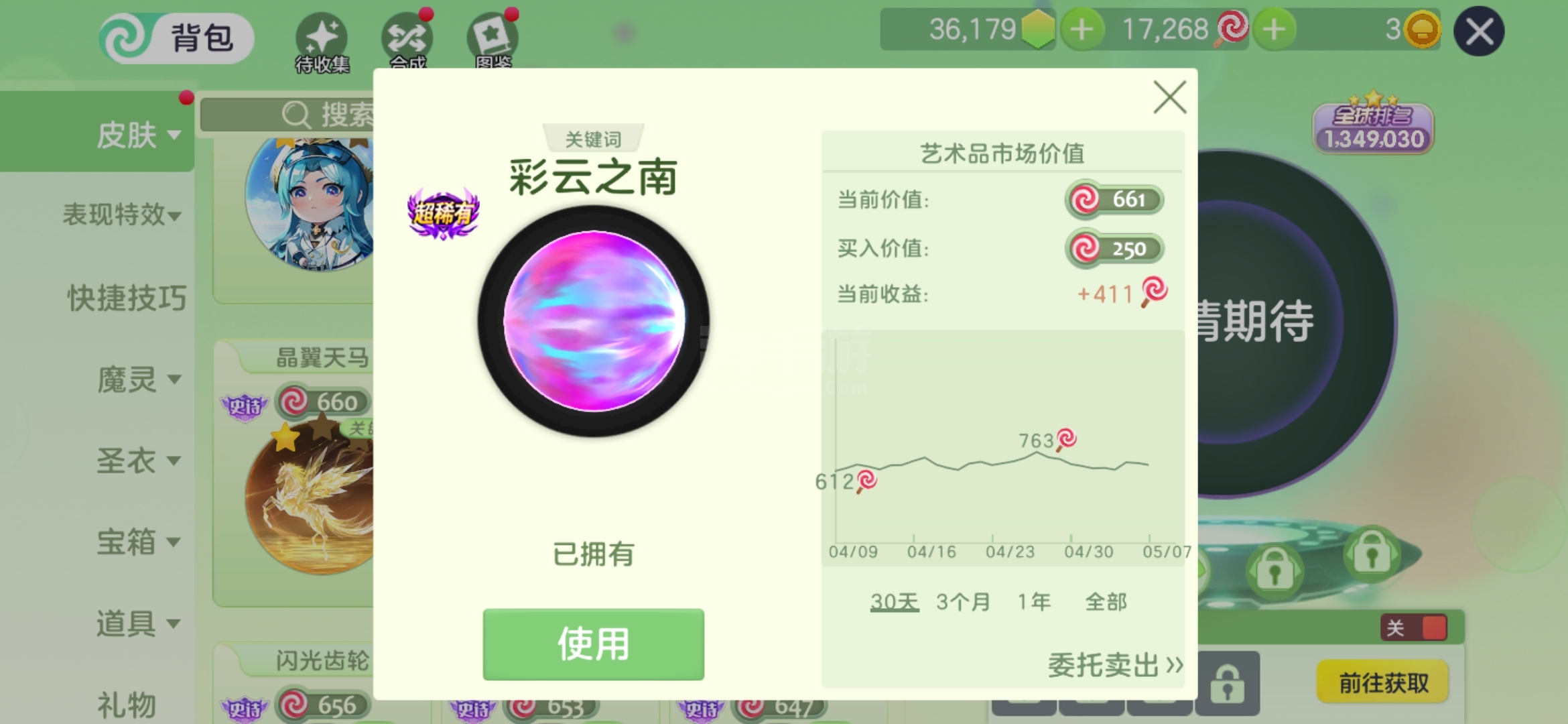Click the 超稀有 rarity badge
The height and width of the screenshot is (724, 1568).
pos(443,213)
